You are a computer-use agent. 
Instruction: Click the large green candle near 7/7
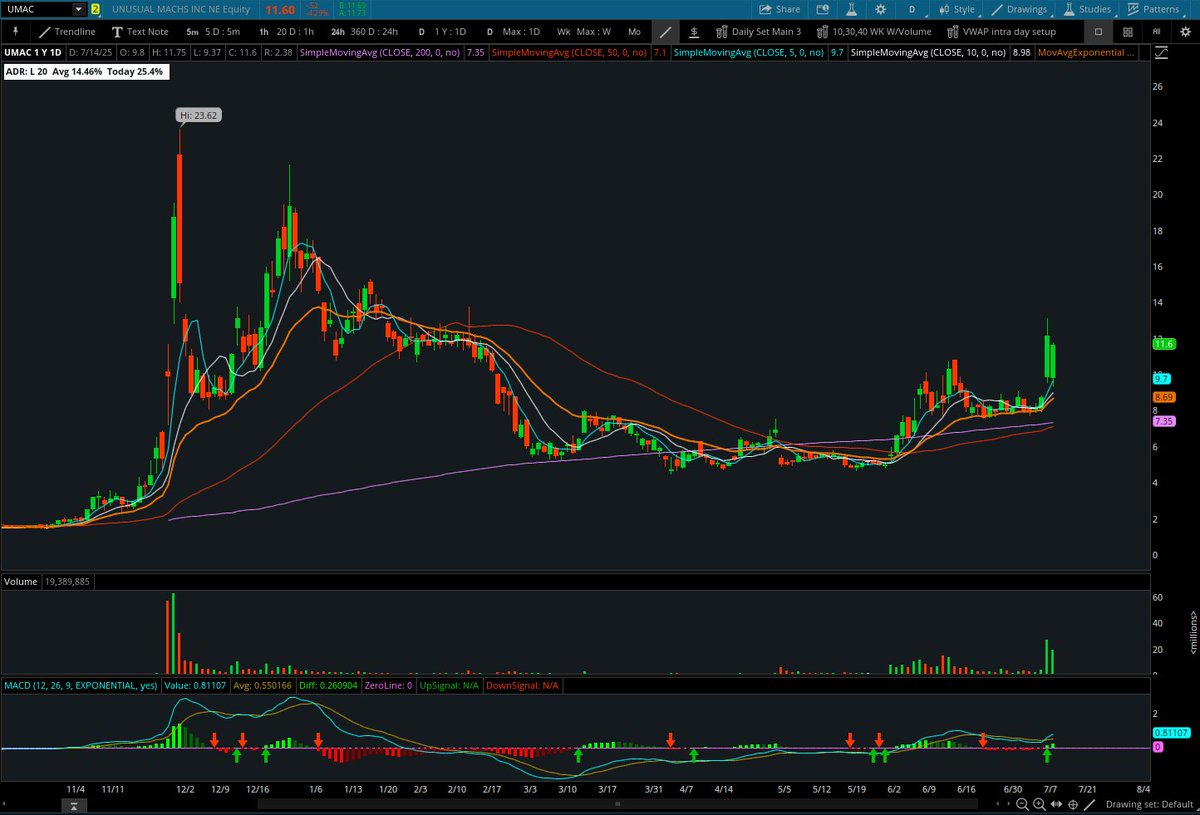1047,356
